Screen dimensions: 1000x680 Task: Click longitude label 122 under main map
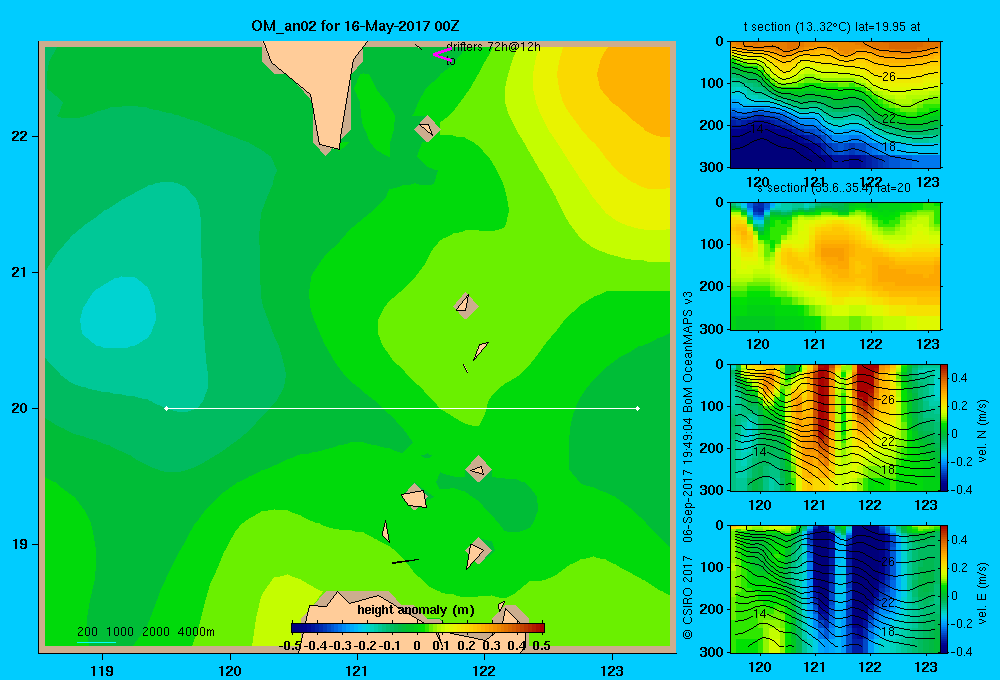tap(484, 670)
